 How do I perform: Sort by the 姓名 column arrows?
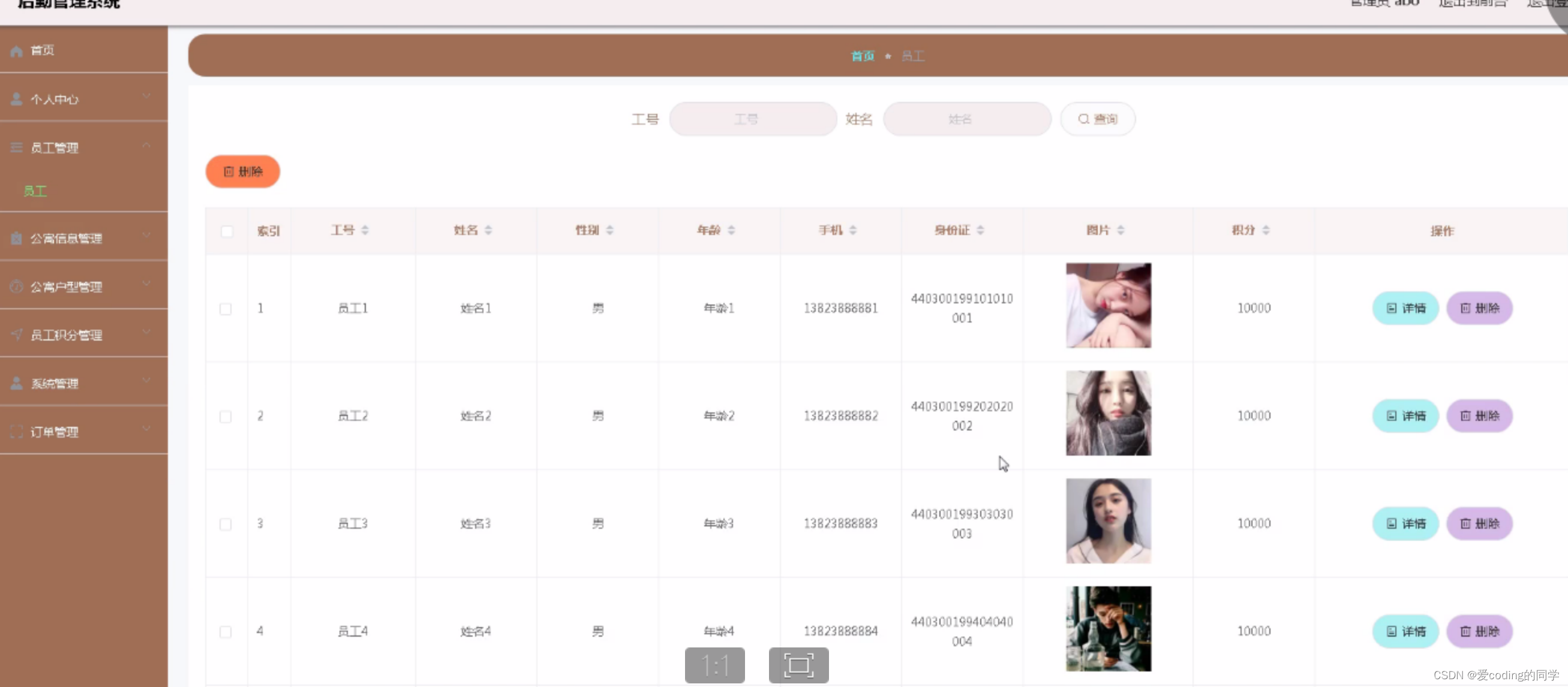[x=488, y=230]
